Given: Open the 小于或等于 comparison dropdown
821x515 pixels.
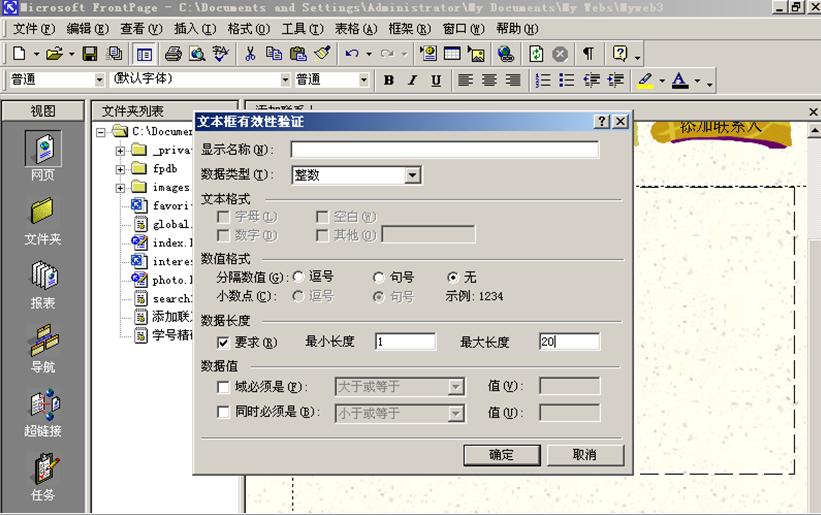Looking at the screenshot, I should coord(456,413).
